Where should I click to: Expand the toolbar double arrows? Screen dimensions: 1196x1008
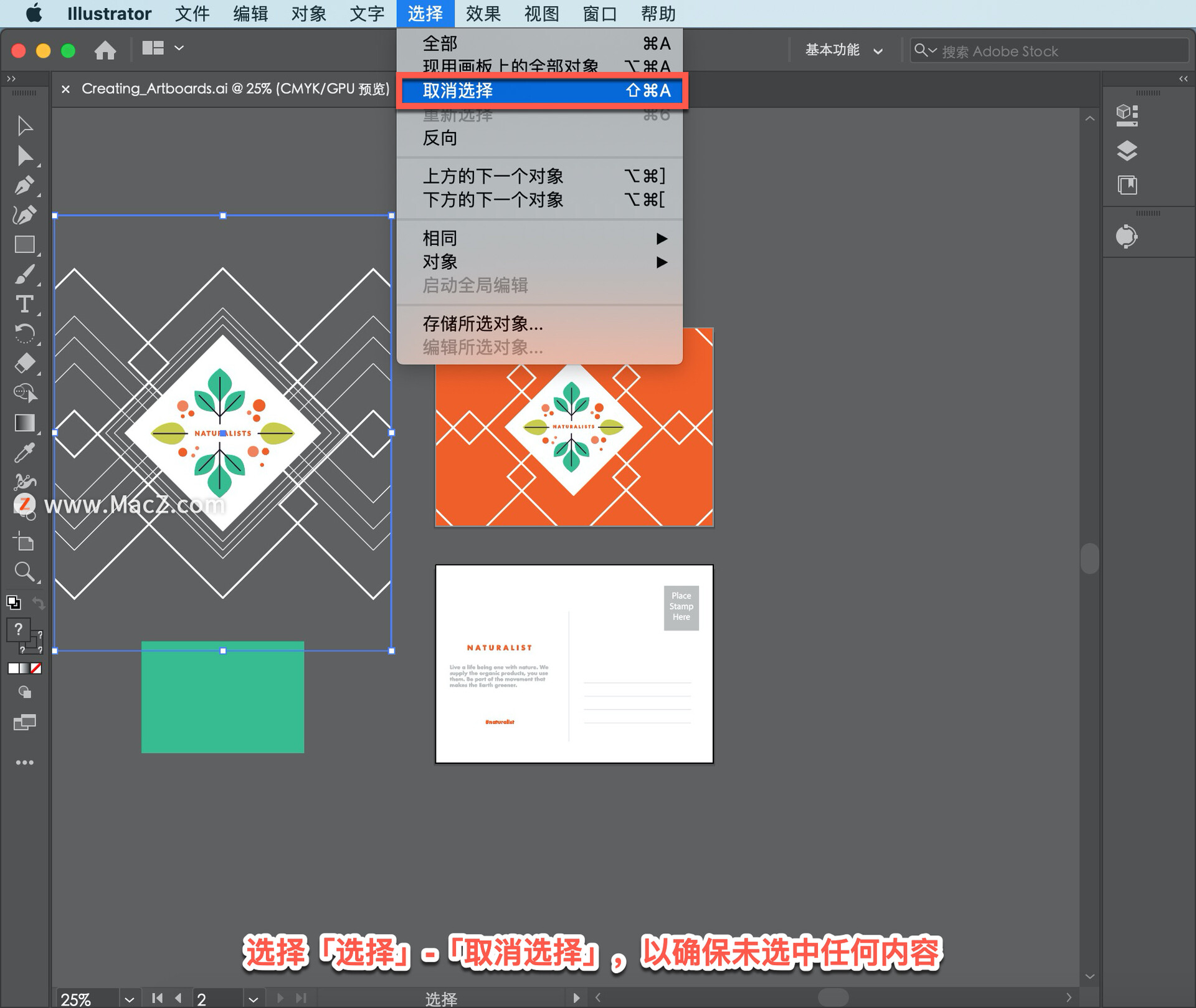[11, 78]
